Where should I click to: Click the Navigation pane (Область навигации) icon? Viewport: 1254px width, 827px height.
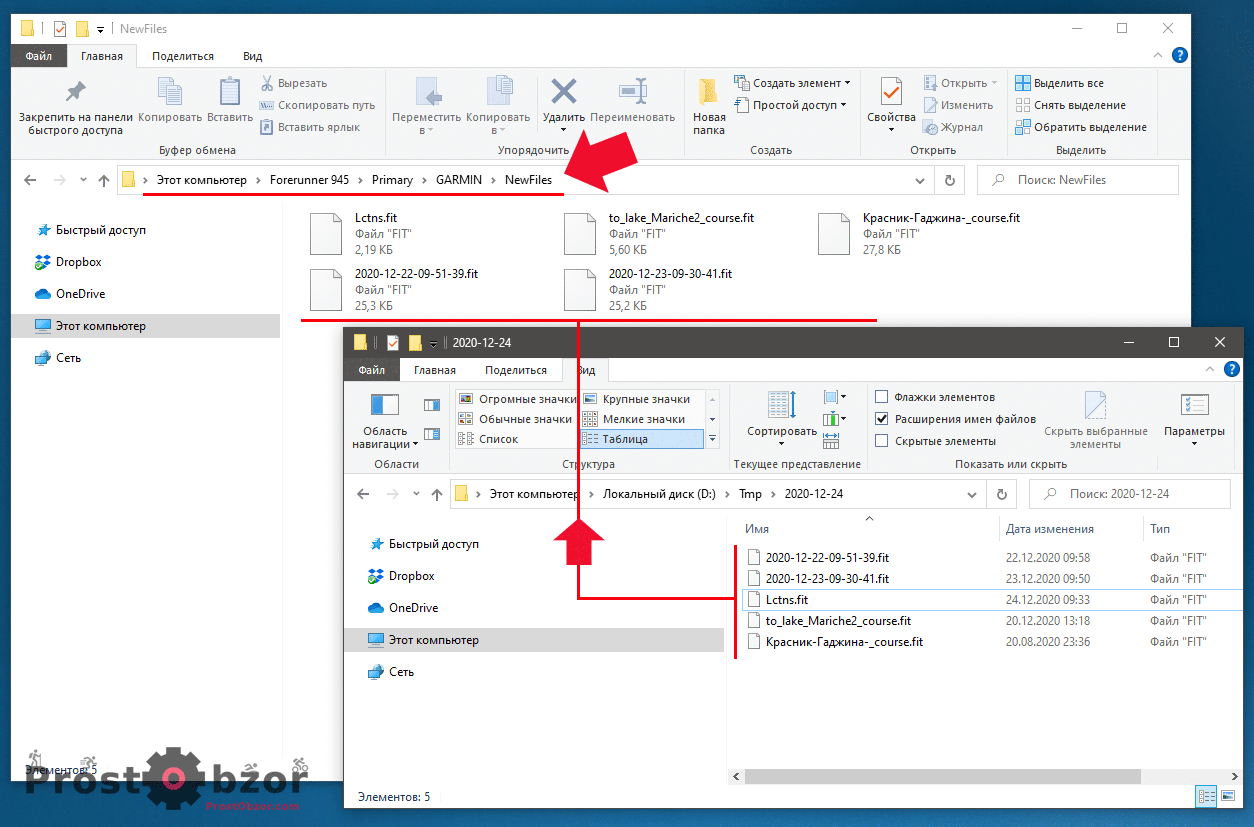[x=385, y=406]
